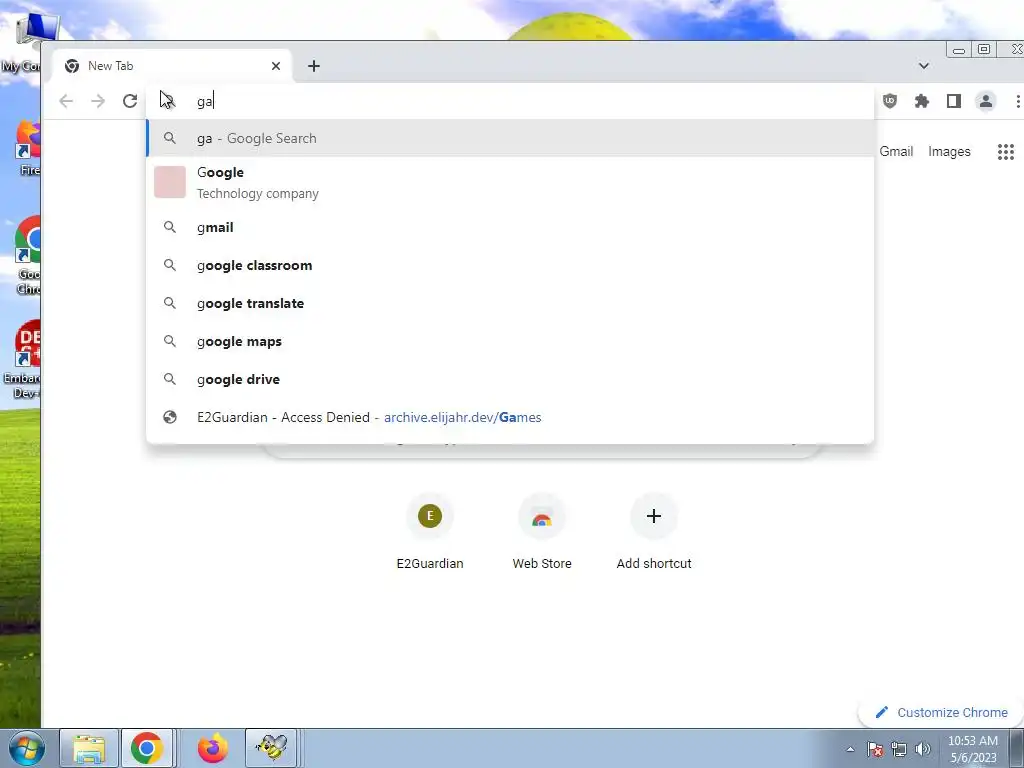Click the taskbar clock showing 10:53 AM
Screen dimensions: 1024x768
[x=972, y=749]
